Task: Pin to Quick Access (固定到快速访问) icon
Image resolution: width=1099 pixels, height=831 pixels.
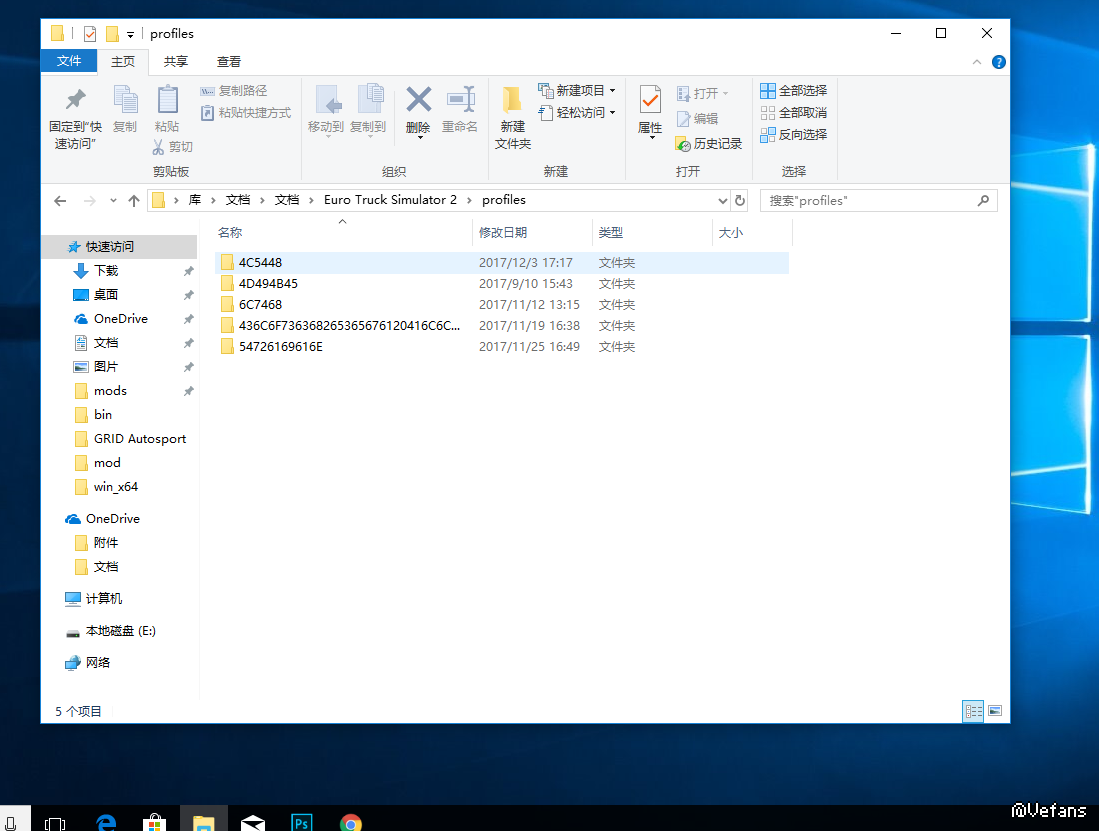Action: pos(75,100)
